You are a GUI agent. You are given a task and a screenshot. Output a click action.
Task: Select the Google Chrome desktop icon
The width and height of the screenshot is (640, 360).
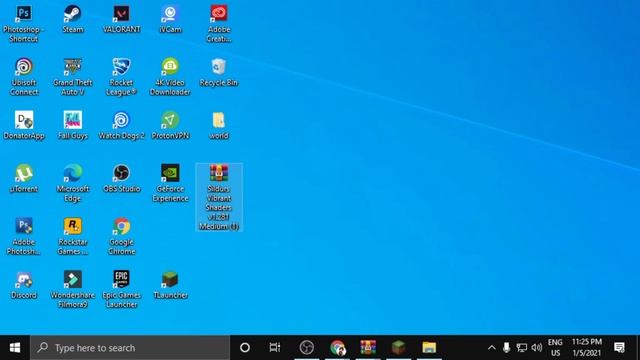(122, 236)
